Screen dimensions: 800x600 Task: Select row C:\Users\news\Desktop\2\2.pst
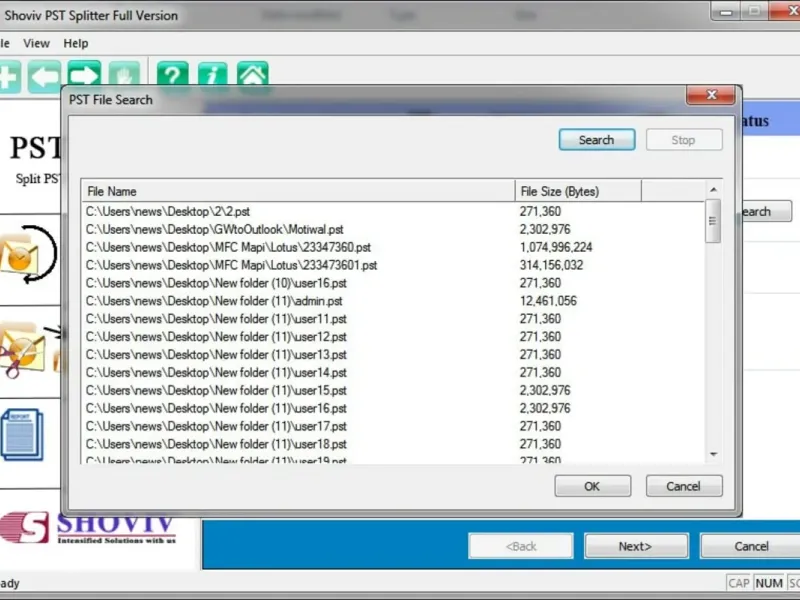393,211
